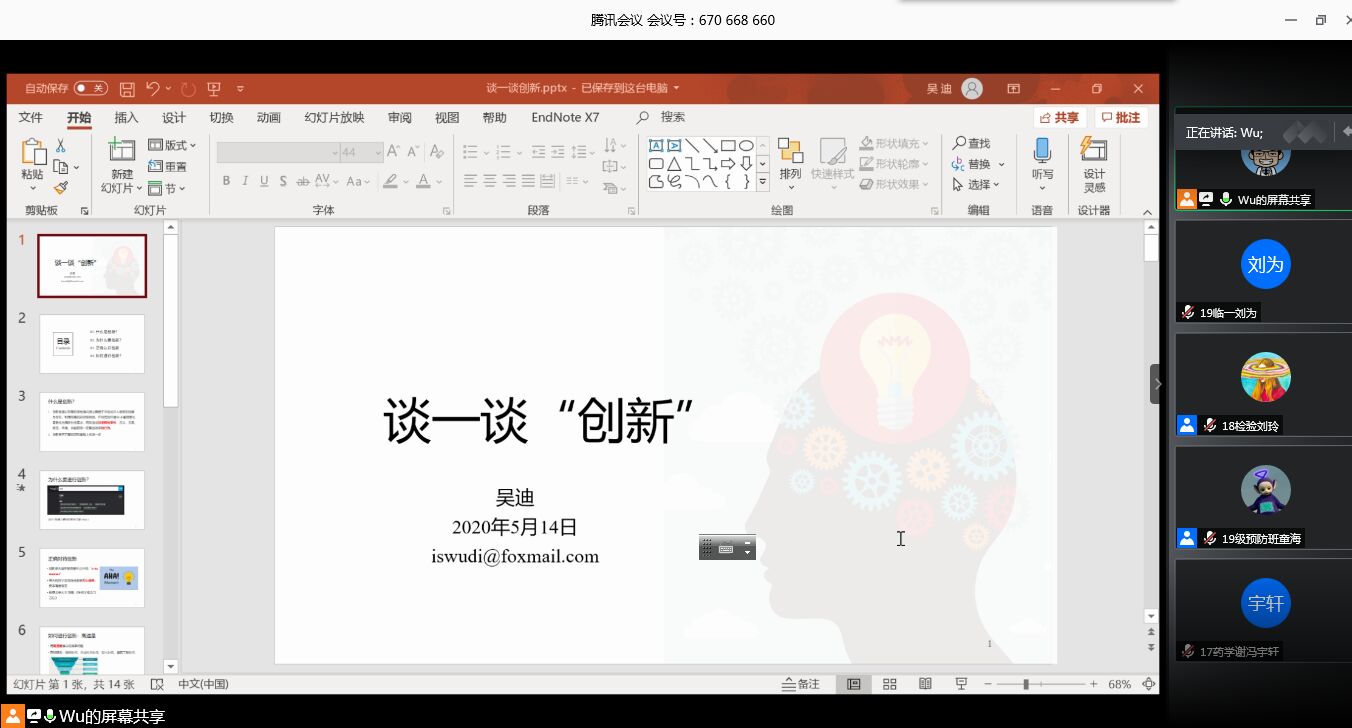The width and height of the screenshot is (1352, 728).
Task: Open the Section (节) dropdown
Action: click(167, 188)
